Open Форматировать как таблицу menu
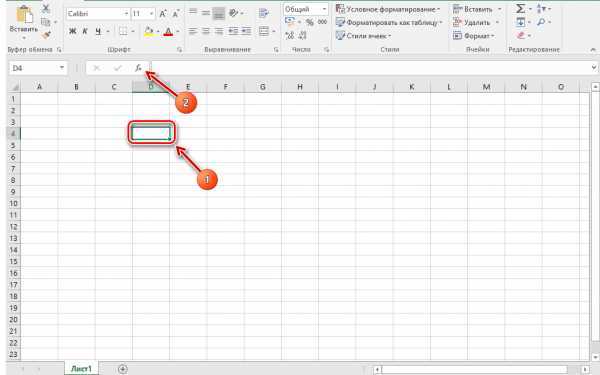The image size is (600, 375). pos(389,23)
